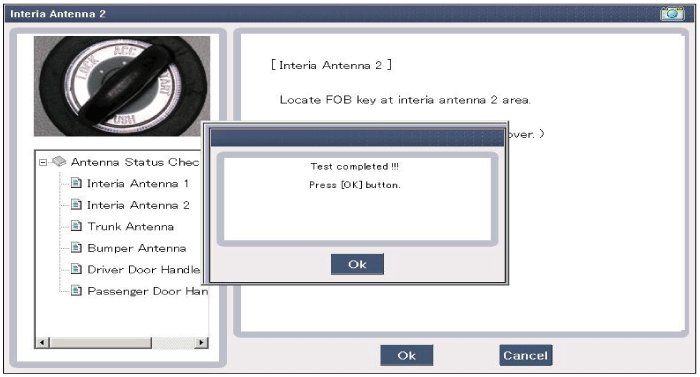
Task: Select Trunk Antenna in the tree
Action: [130, 226]
